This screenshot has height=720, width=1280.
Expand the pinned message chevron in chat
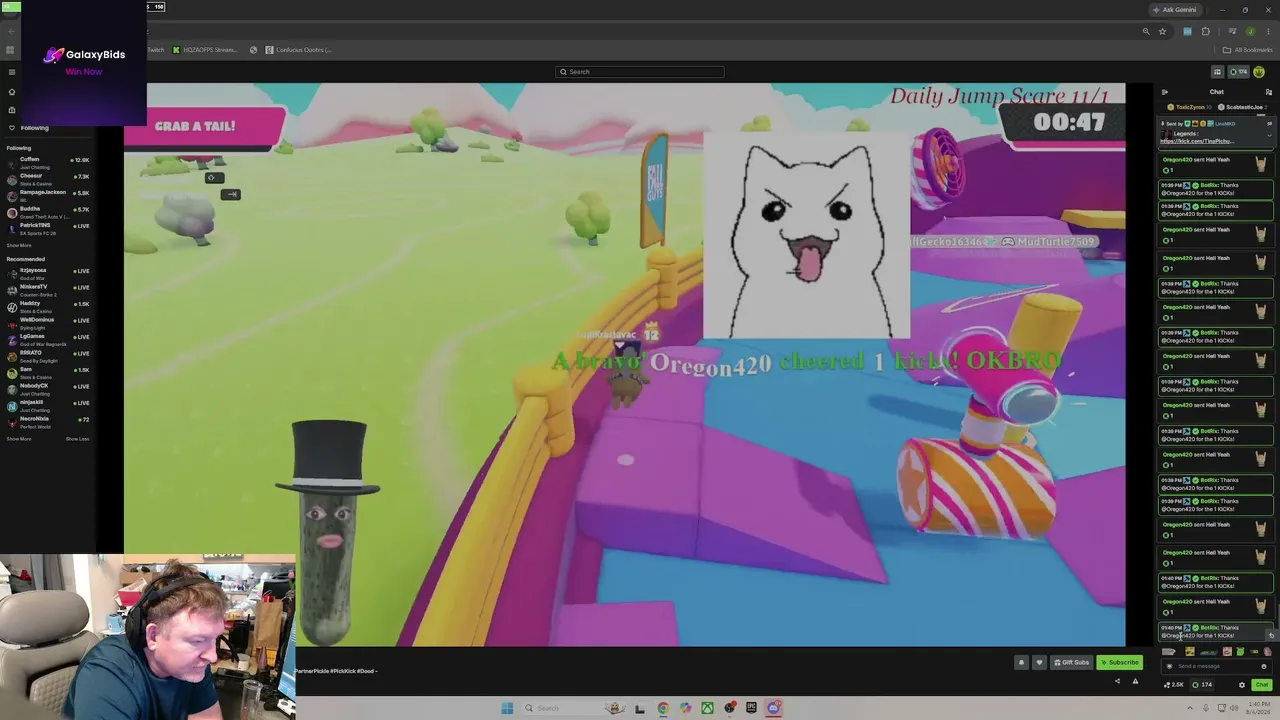[x=1269, y=135]
